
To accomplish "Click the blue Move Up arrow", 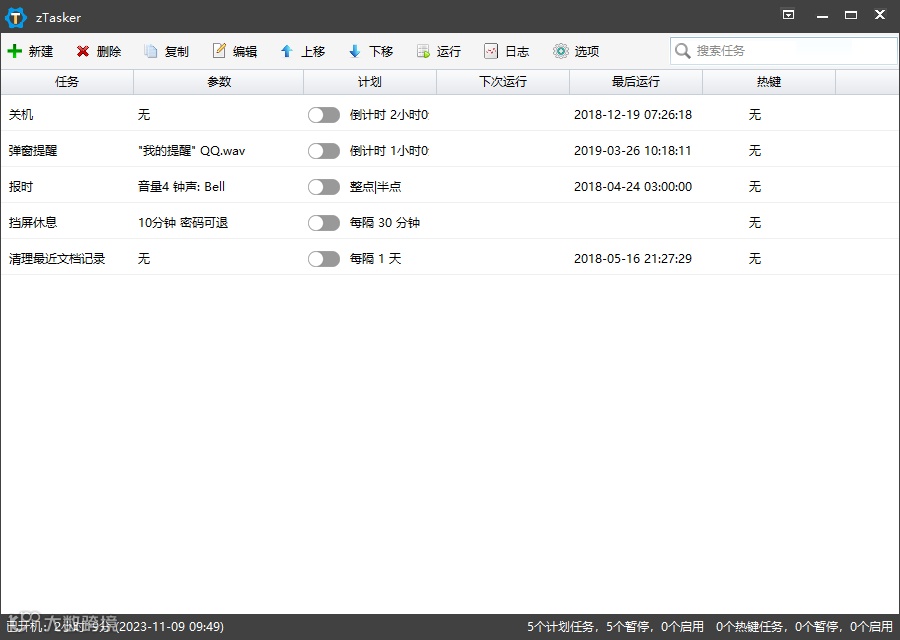I will 286,51.
